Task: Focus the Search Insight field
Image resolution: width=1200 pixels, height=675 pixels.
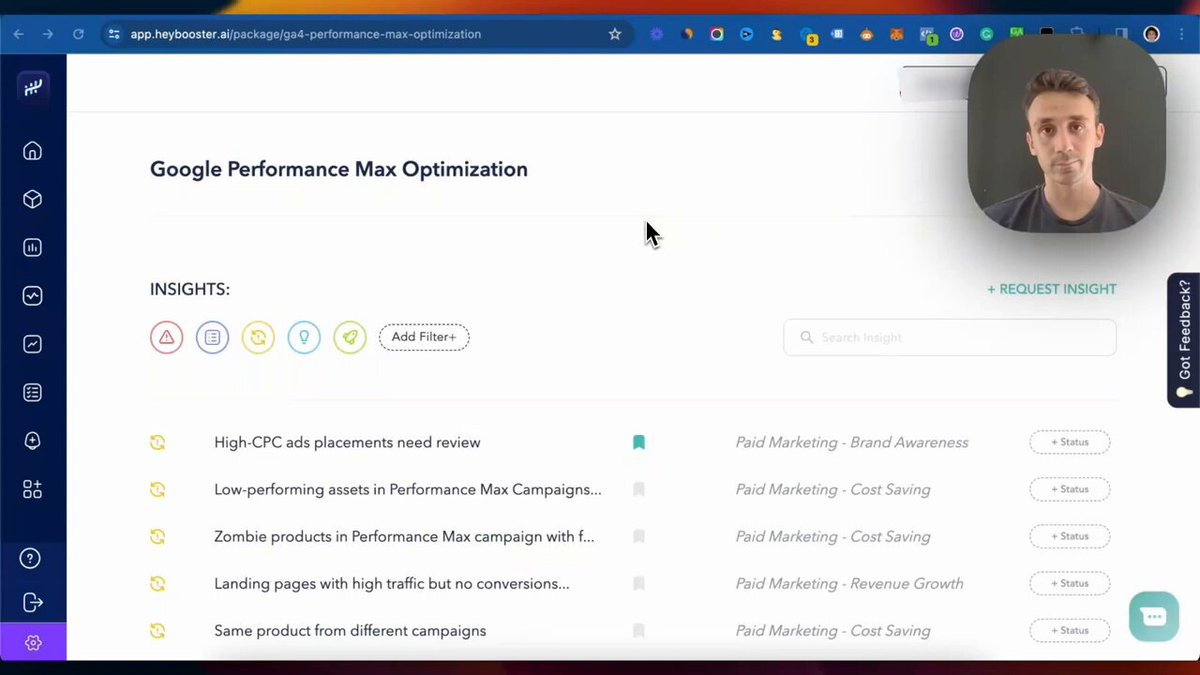Action: coord(950,337)
